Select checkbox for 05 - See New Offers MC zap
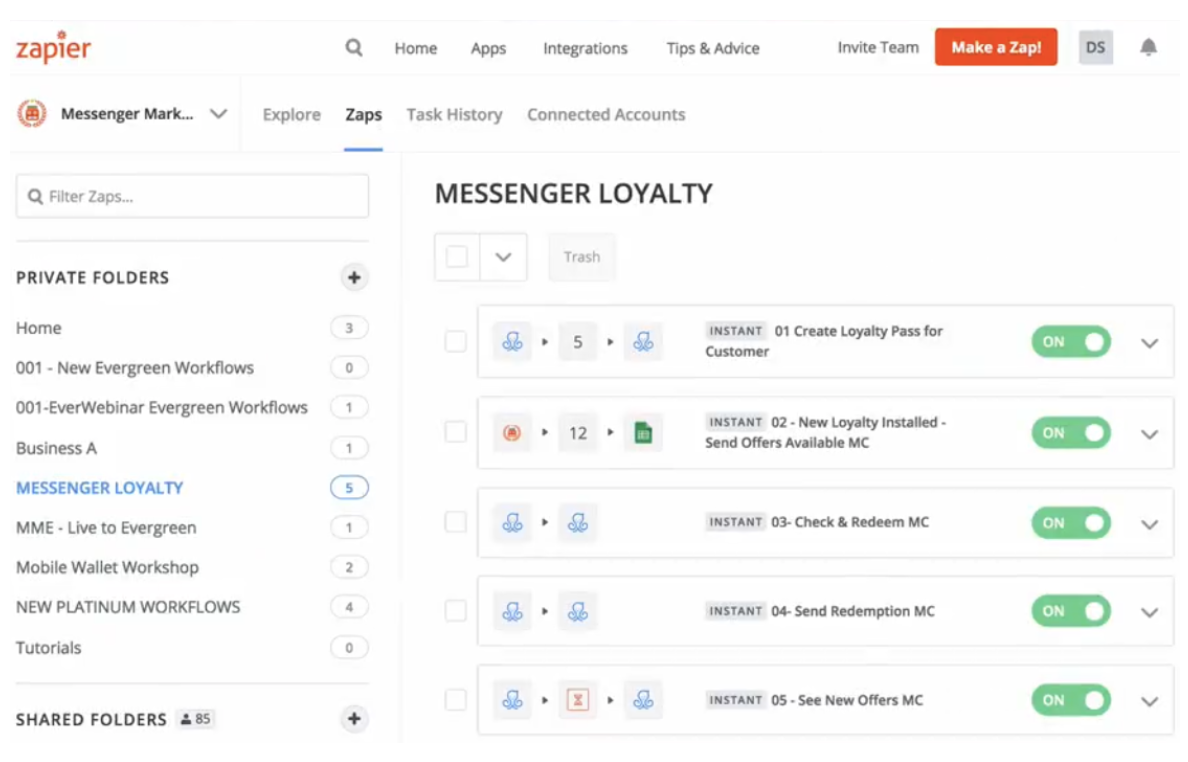The image size is (1188, 762). (x=455, y=700)
